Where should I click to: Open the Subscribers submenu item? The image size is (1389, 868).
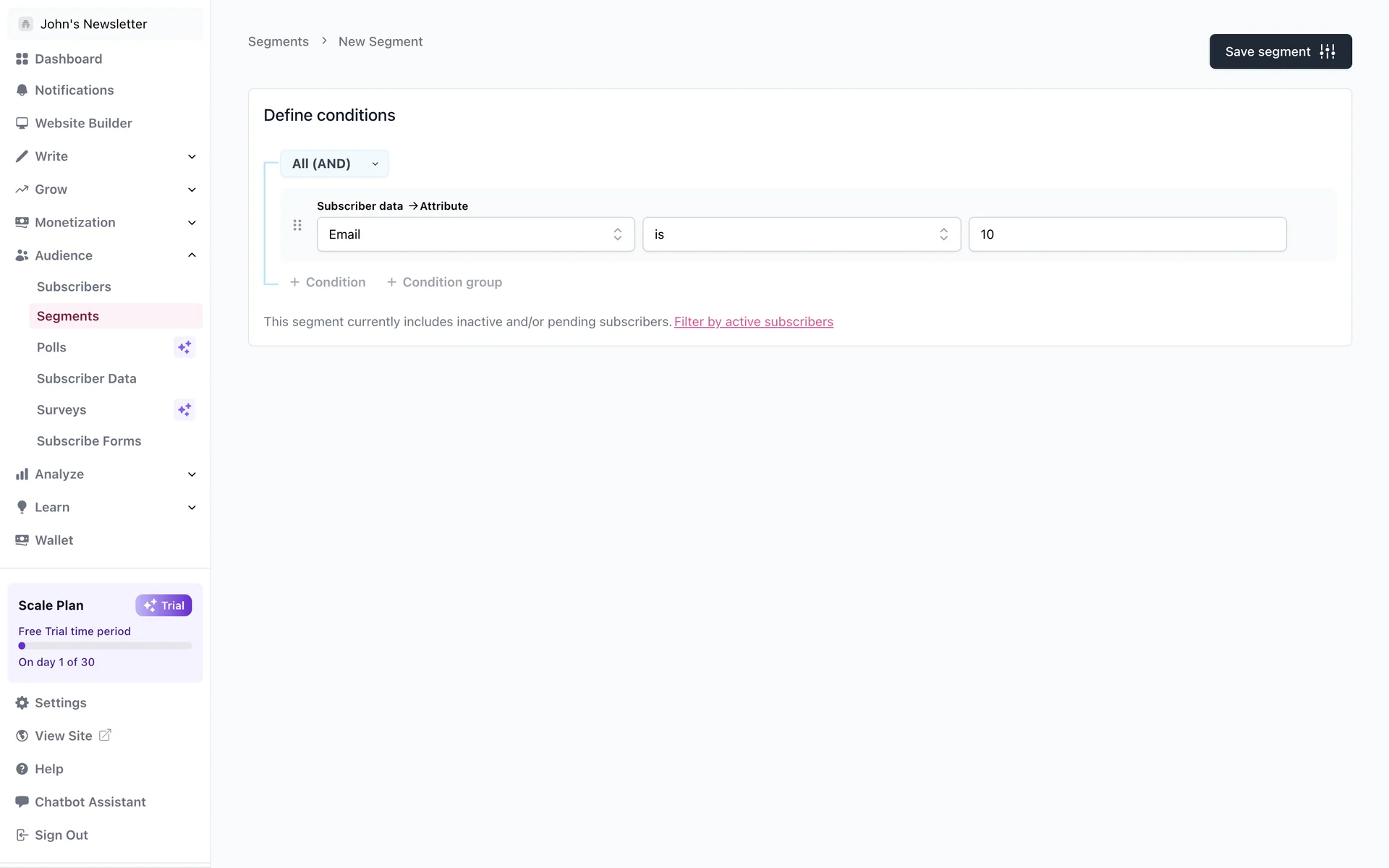[x=74, y=286]
